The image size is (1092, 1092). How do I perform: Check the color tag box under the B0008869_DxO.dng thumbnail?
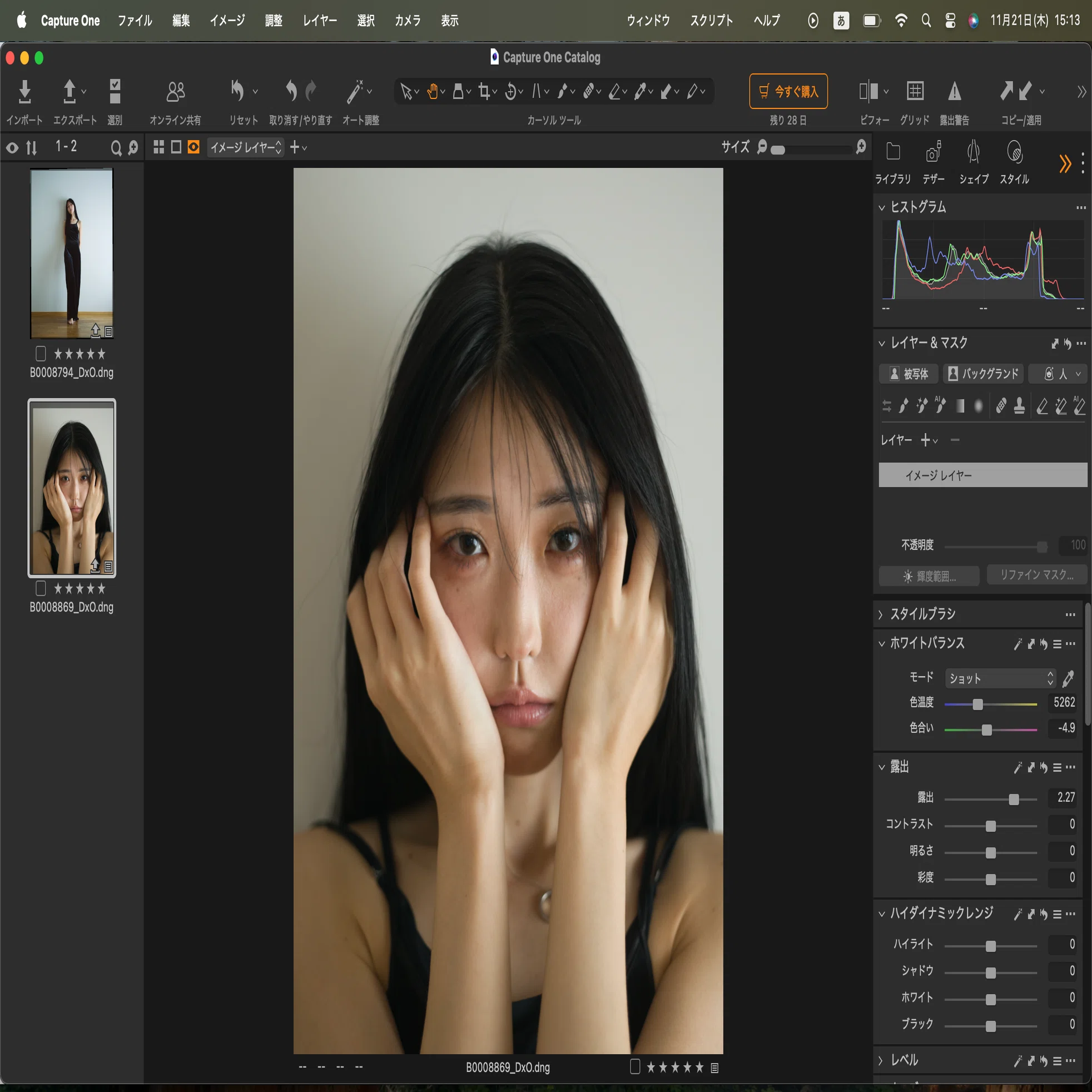point(41,588)
